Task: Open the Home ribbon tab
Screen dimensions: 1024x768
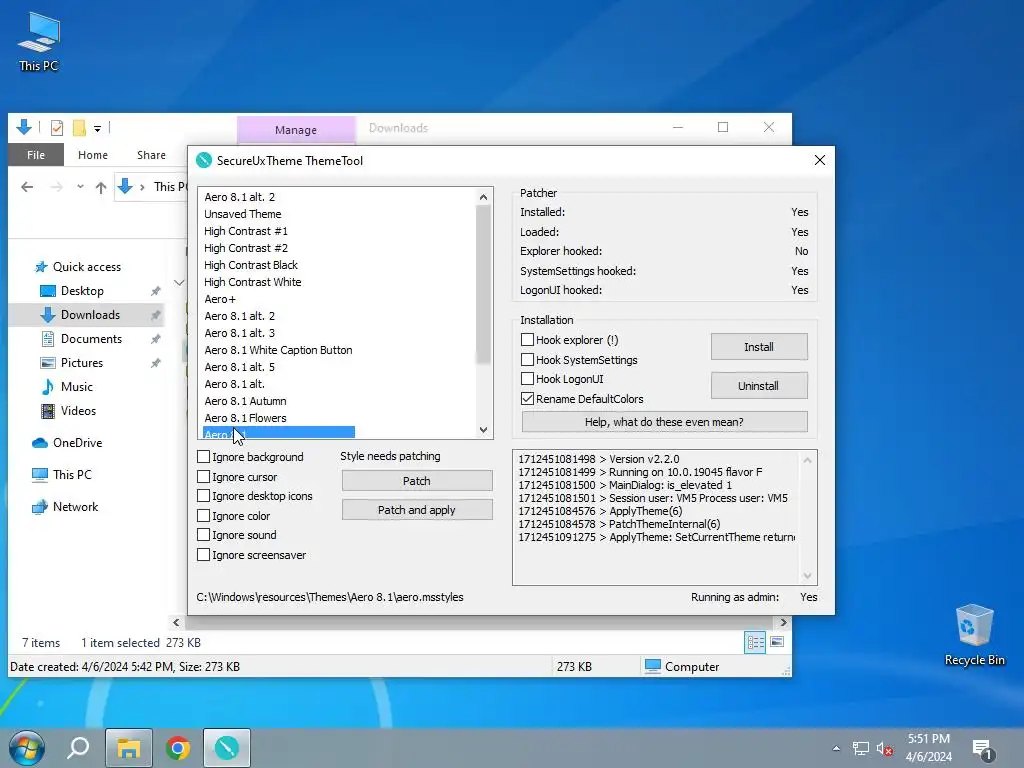Action: coord(93,155)
